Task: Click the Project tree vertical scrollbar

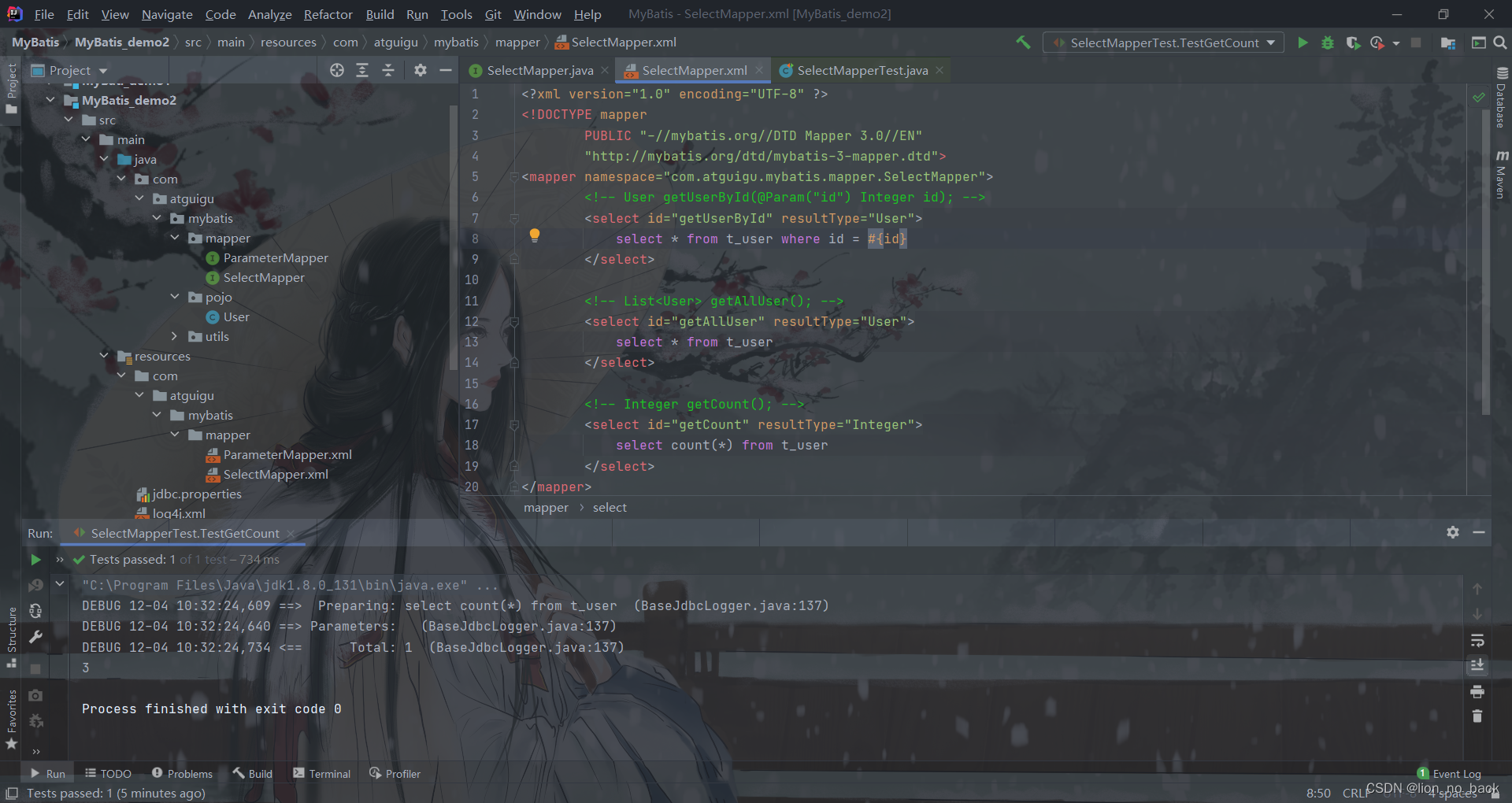Action: tap(453, 236)
